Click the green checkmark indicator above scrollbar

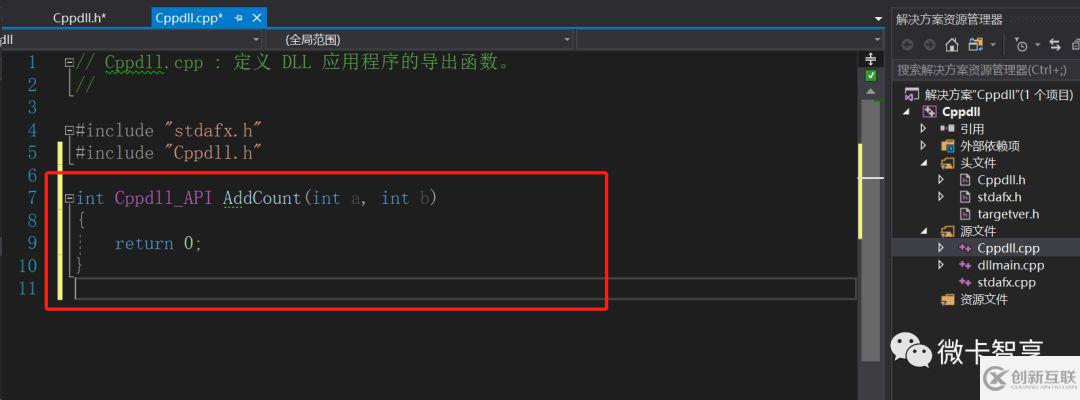[871, 76]
